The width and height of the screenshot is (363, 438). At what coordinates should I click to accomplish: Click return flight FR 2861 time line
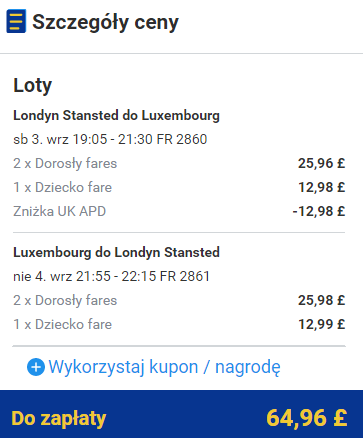pyautogui.click(x=111, y=276)
